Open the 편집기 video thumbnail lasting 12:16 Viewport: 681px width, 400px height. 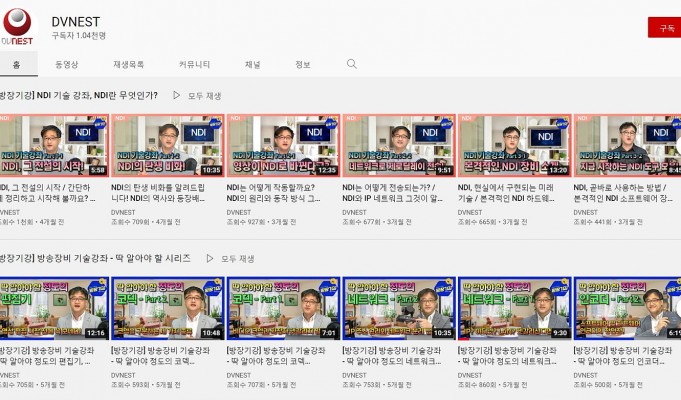click(53, 308)
